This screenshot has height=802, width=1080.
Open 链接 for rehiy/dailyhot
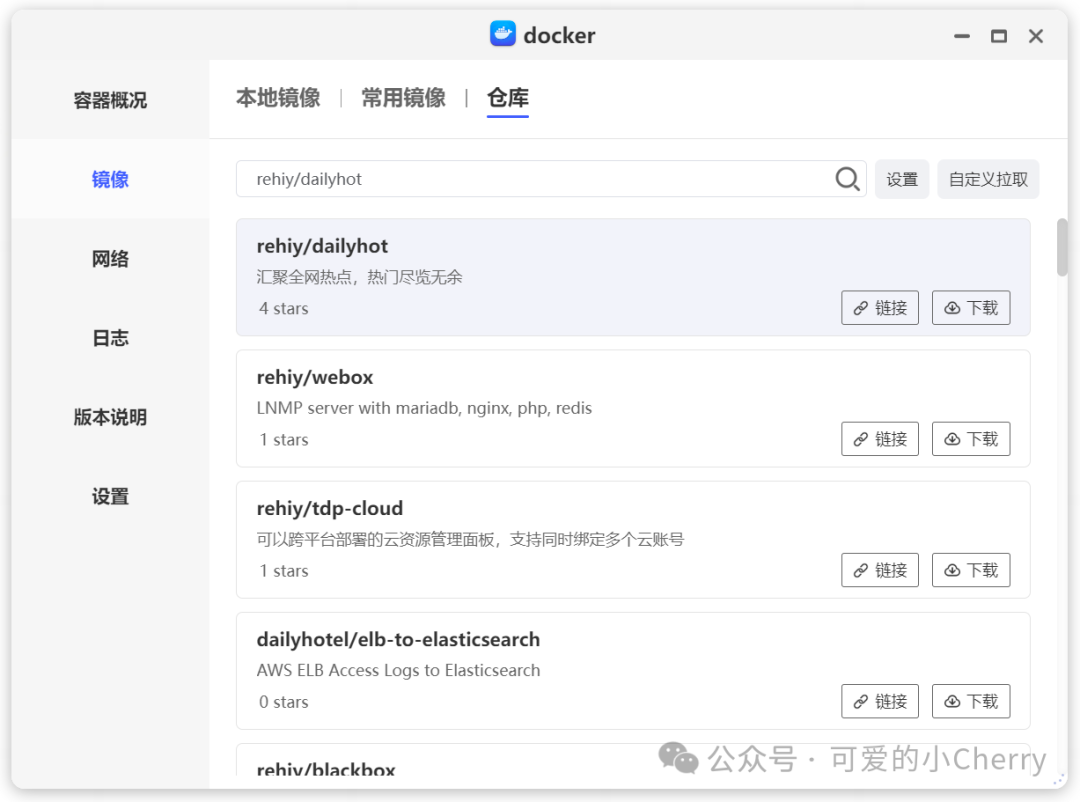(880, 308)
